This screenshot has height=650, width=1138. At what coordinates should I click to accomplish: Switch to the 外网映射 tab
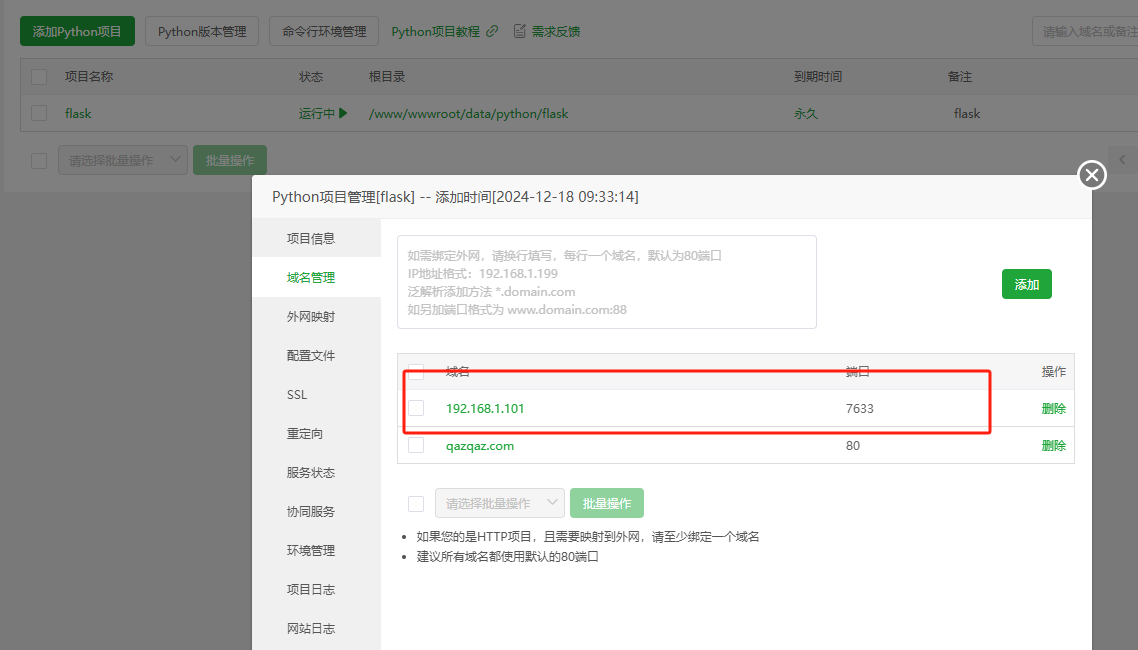click(316, 316)
